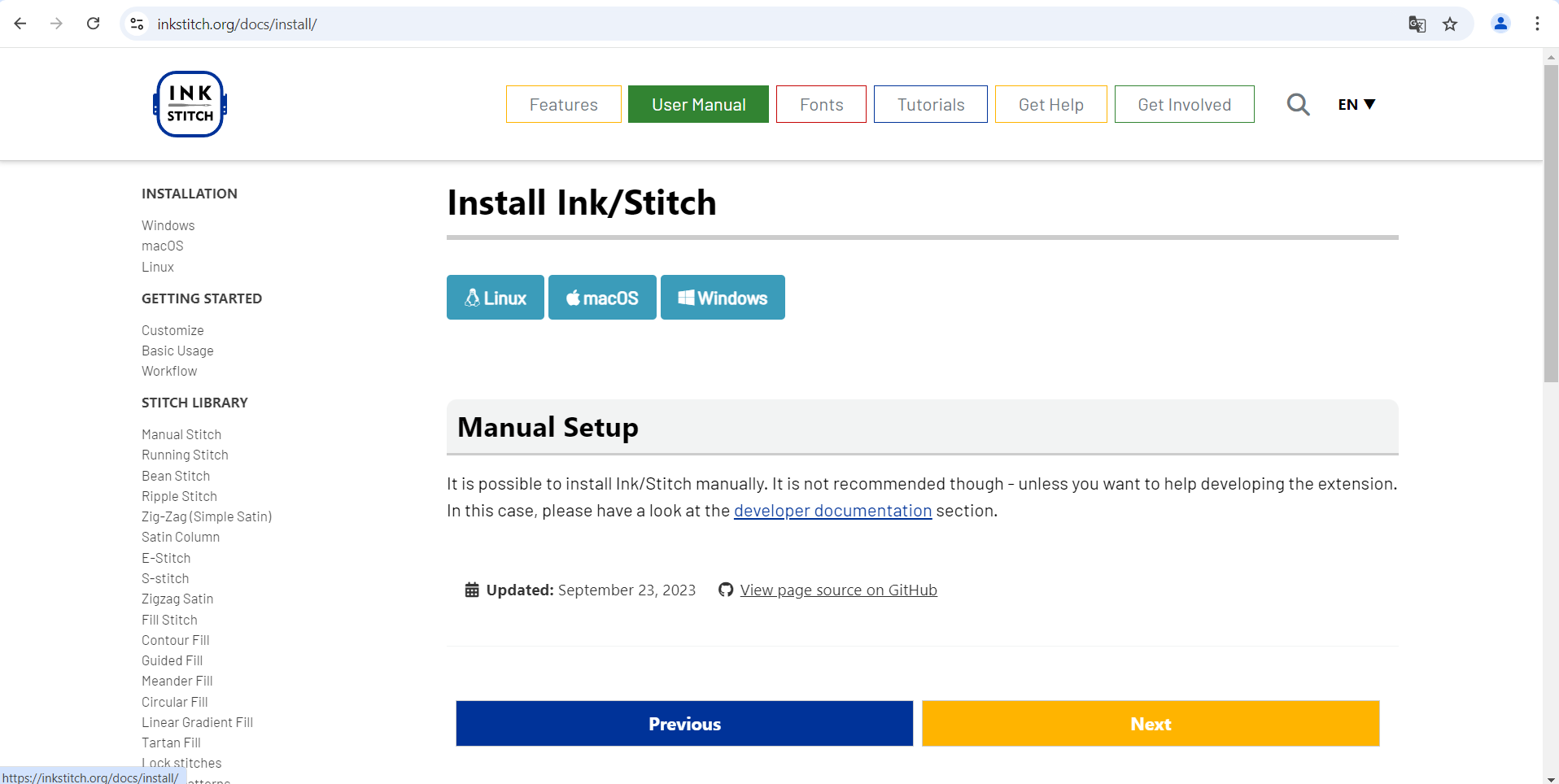The image size is (1559, 784).
Task: Open the EN language dropdown
Action: pyautogui.click(x=1356, y=104)
